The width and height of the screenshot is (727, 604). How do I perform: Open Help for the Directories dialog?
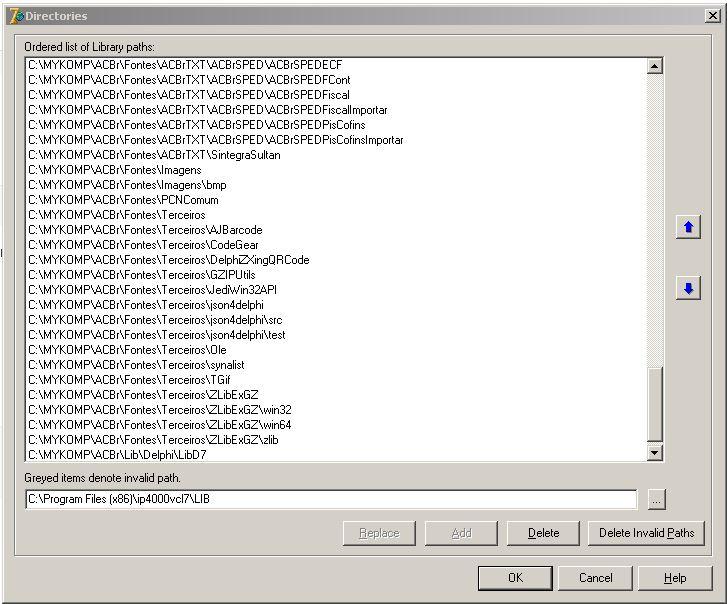click(x=675, y=578)
